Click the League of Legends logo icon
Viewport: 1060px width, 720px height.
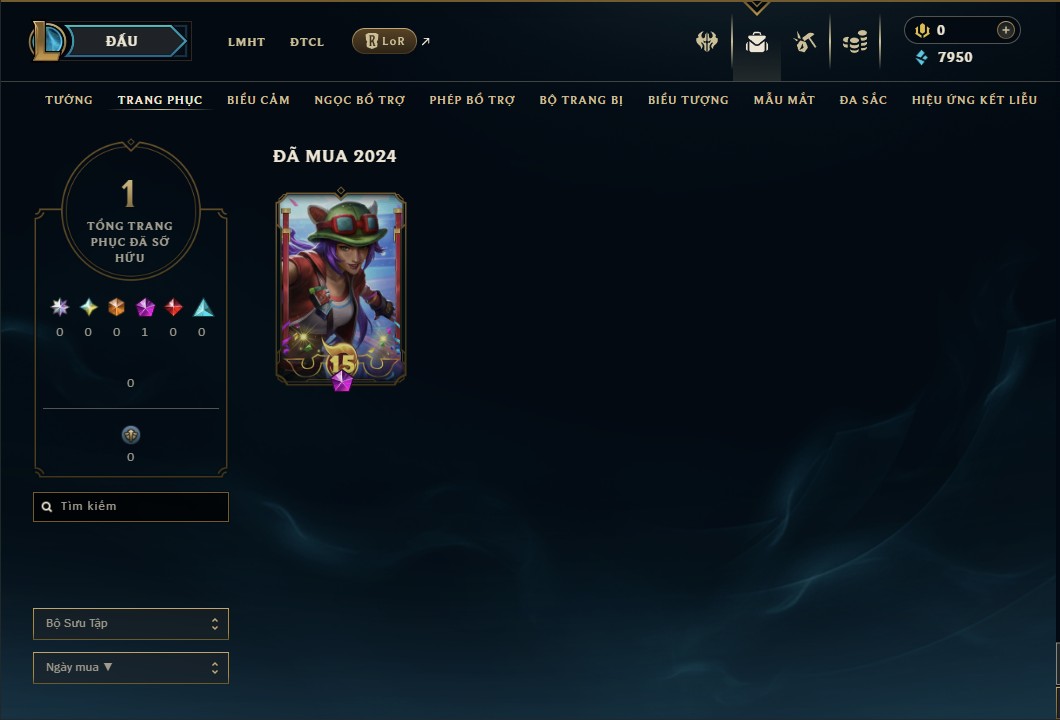click(x=46, y=41)
